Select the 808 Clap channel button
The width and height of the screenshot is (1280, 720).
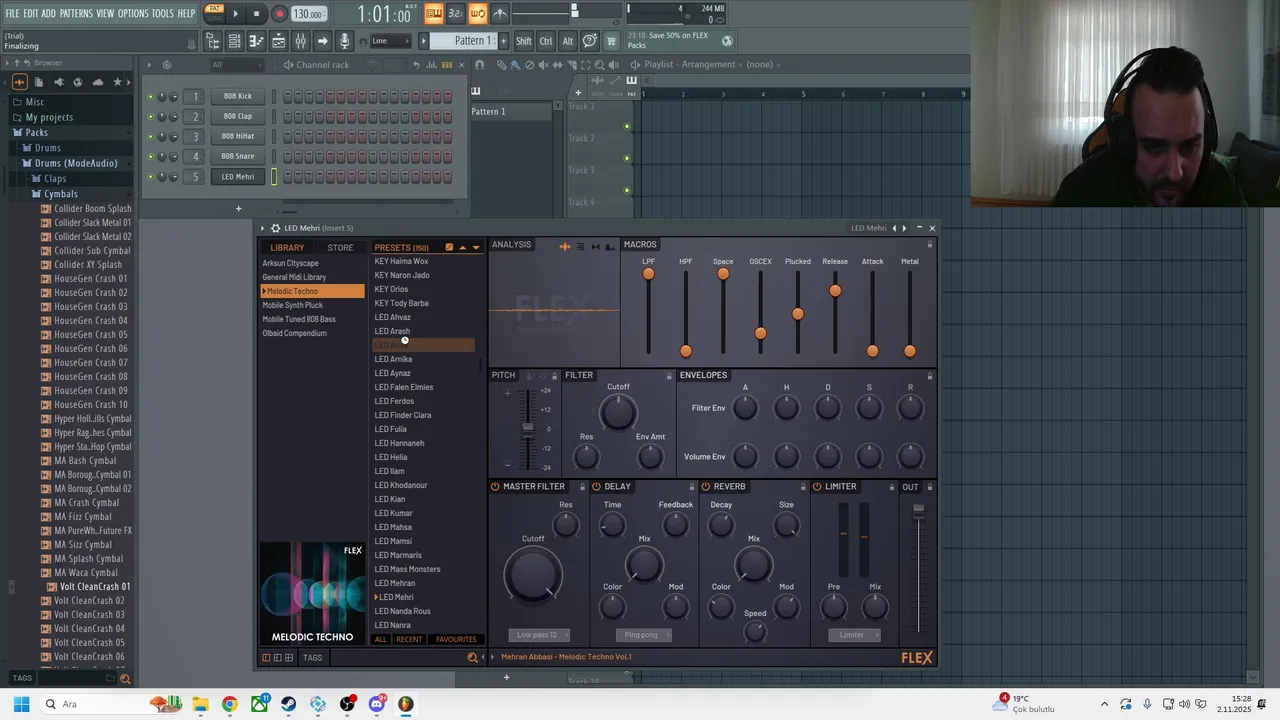pyautogui.click(x=238, y=116)
